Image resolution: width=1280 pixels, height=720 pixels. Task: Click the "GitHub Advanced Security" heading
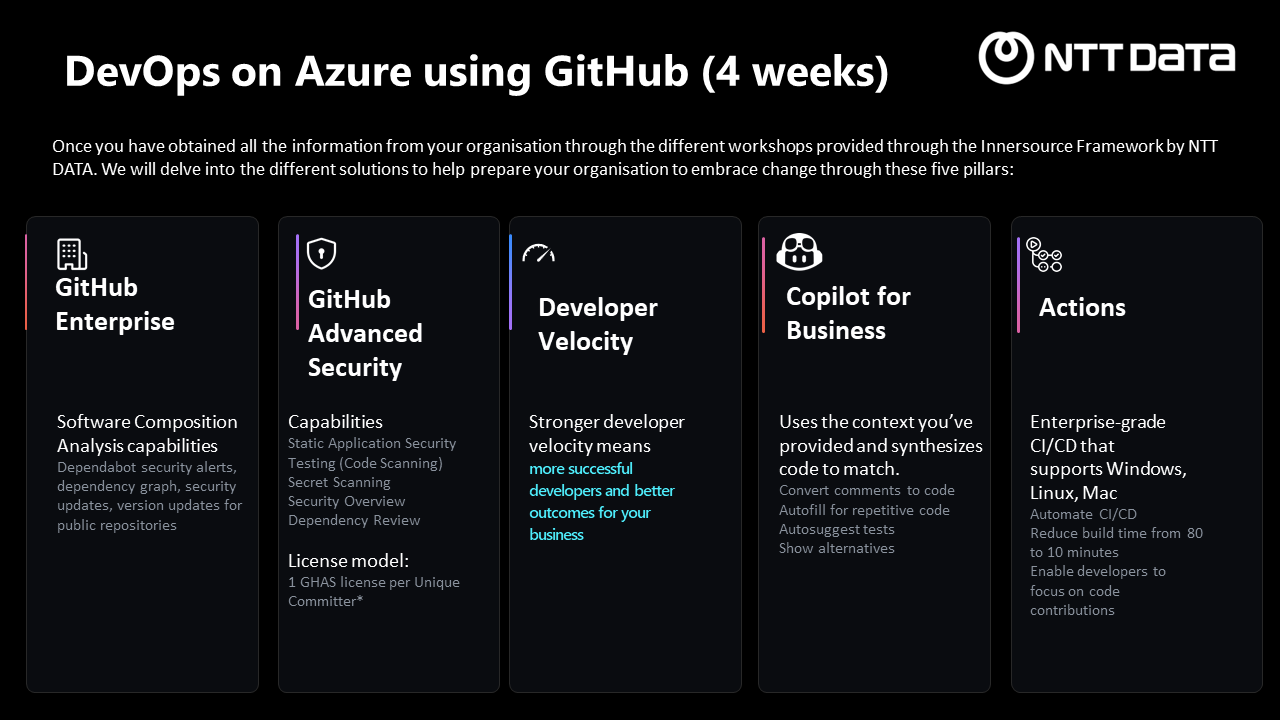(365, 333)
